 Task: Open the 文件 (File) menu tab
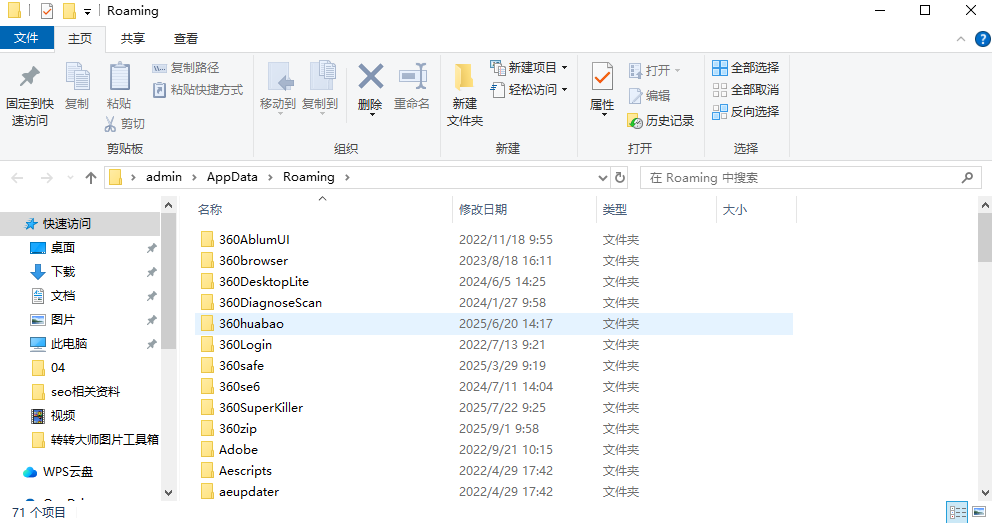pos(26,38)
